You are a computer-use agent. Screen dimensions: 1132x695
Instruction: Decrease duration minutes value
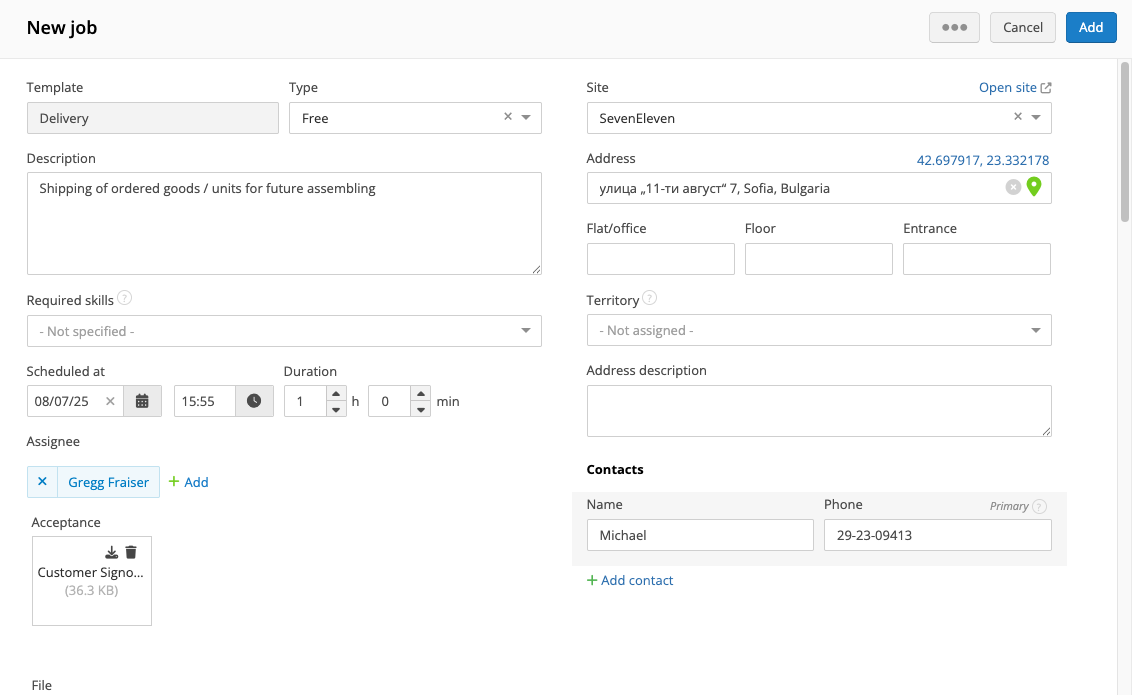click(x=421, y=409)
